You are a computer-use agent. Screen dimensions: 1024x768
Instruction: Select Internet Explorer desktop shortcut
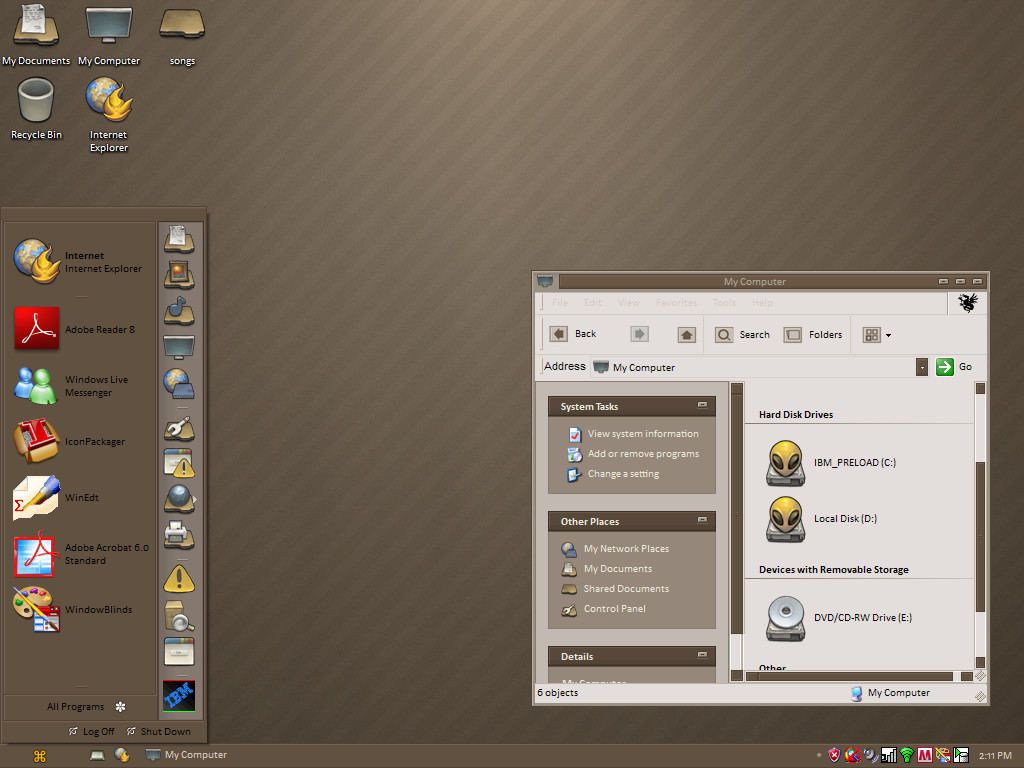coord(109,115)
